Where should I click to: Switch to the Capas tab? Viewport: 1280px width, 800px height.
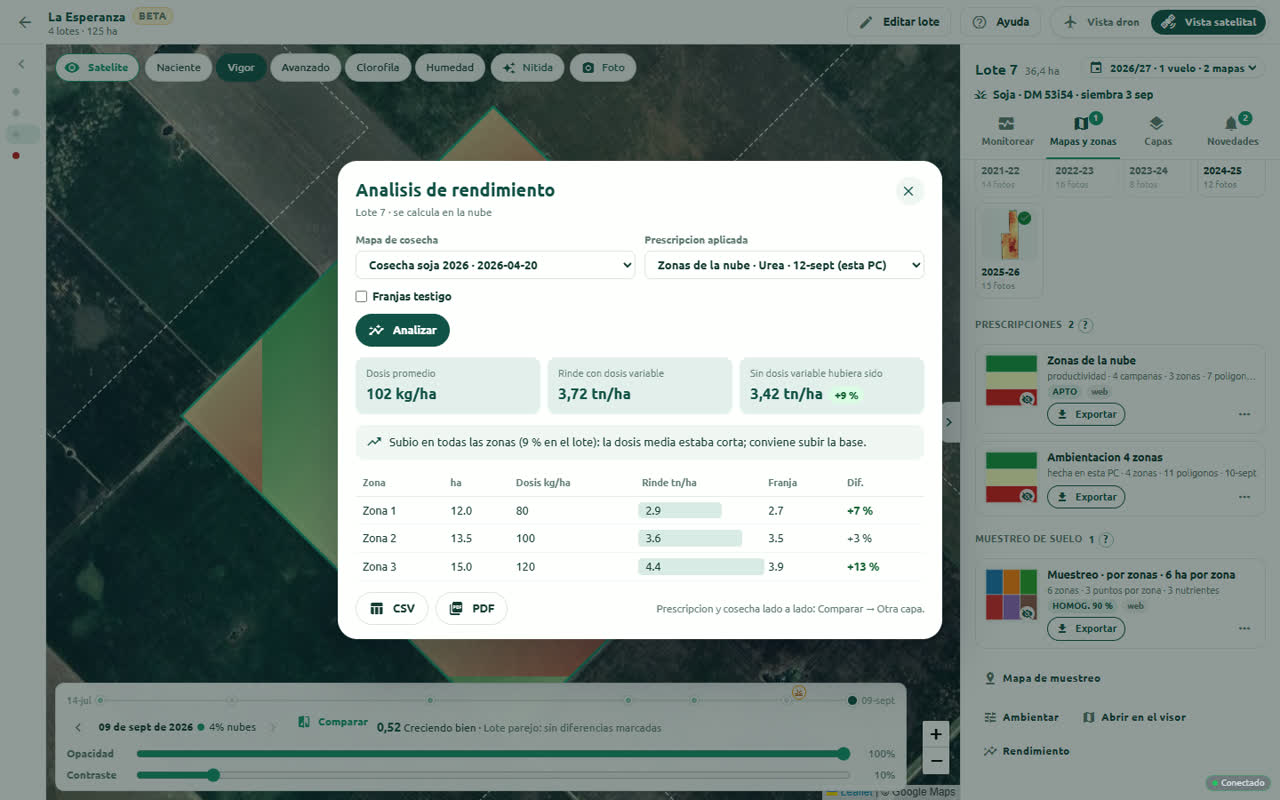click(1157, 131)
